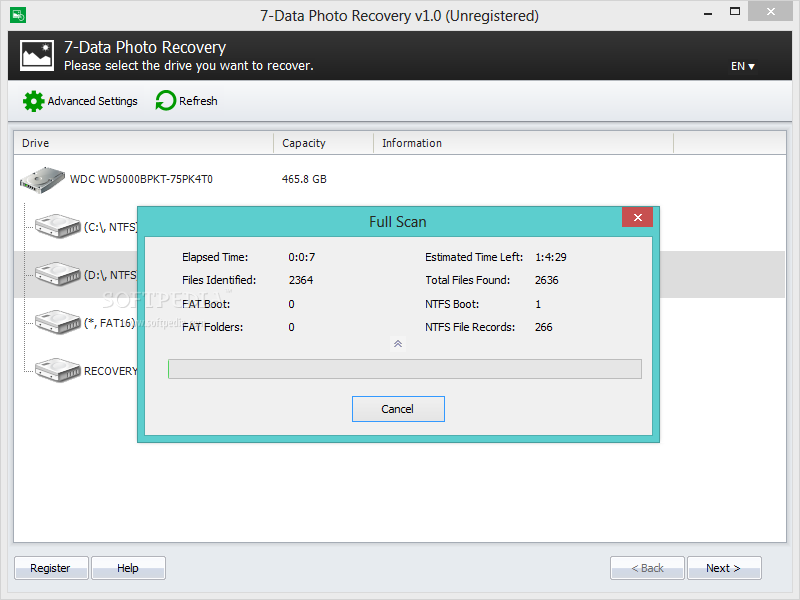Select the C:\ NTFS partition drive icon

(x=58, y=226)
